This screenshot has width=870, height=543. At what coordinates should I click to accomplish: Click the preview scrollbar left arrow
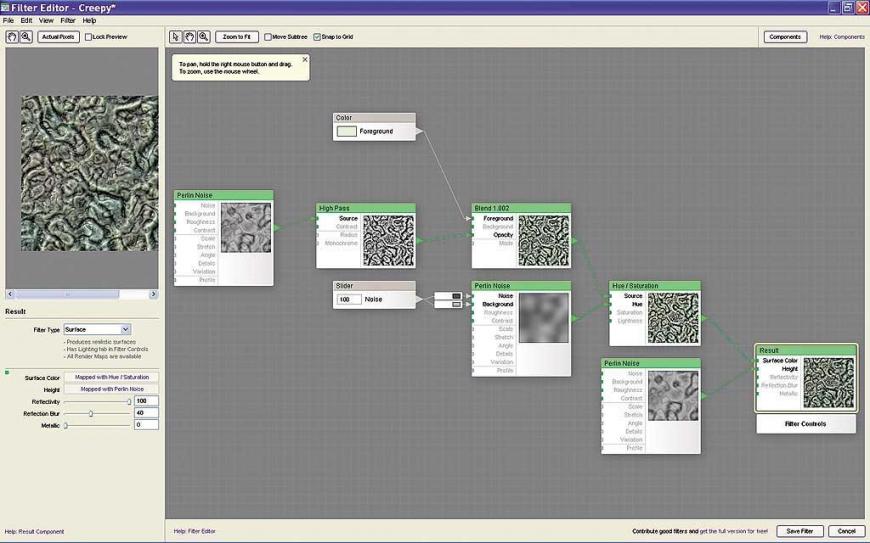pos(10,294)
